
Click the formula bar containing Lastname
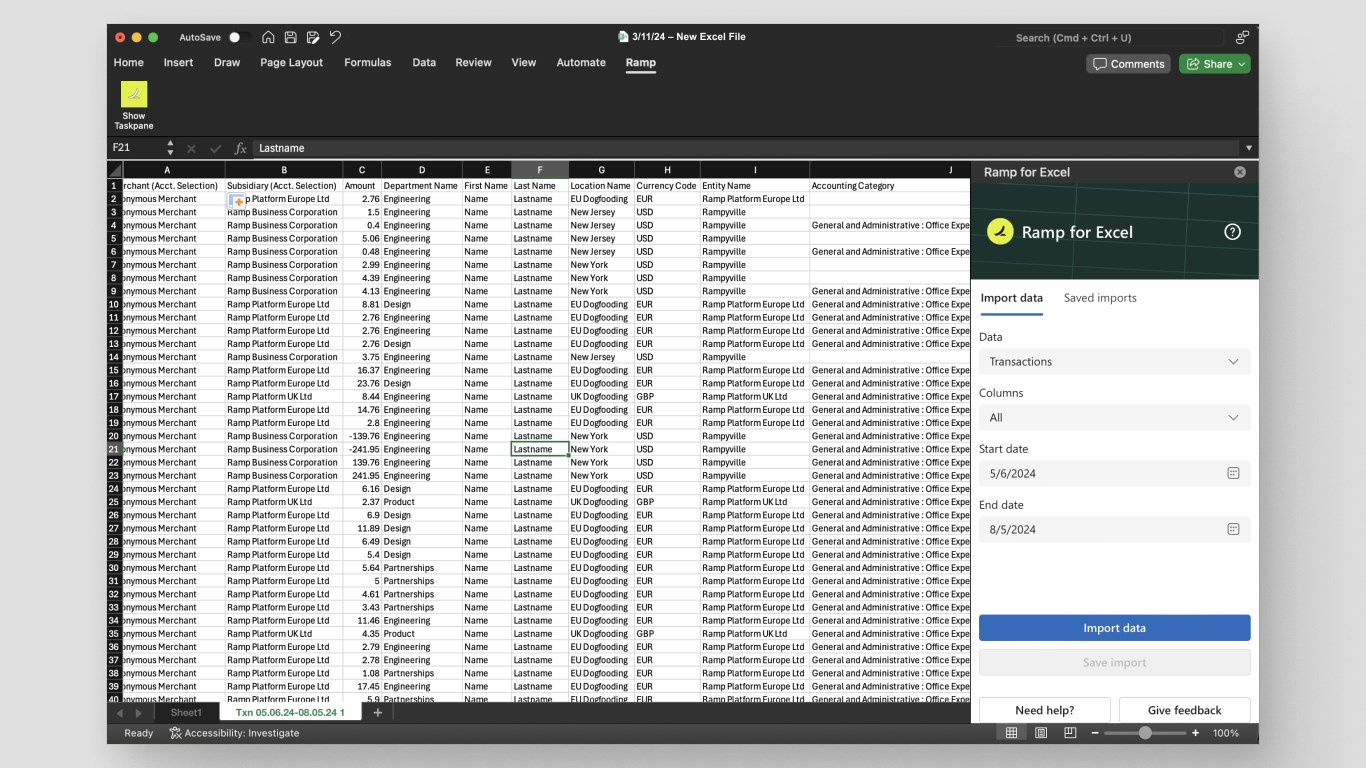[746, 148]
